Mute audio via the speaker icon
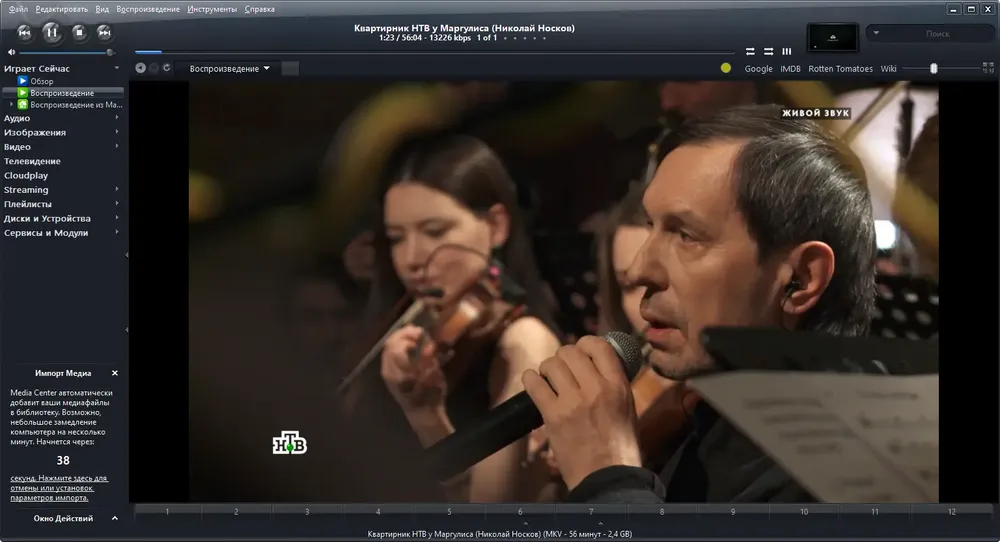Screen dimensions: 1000x542 (11, 52)
